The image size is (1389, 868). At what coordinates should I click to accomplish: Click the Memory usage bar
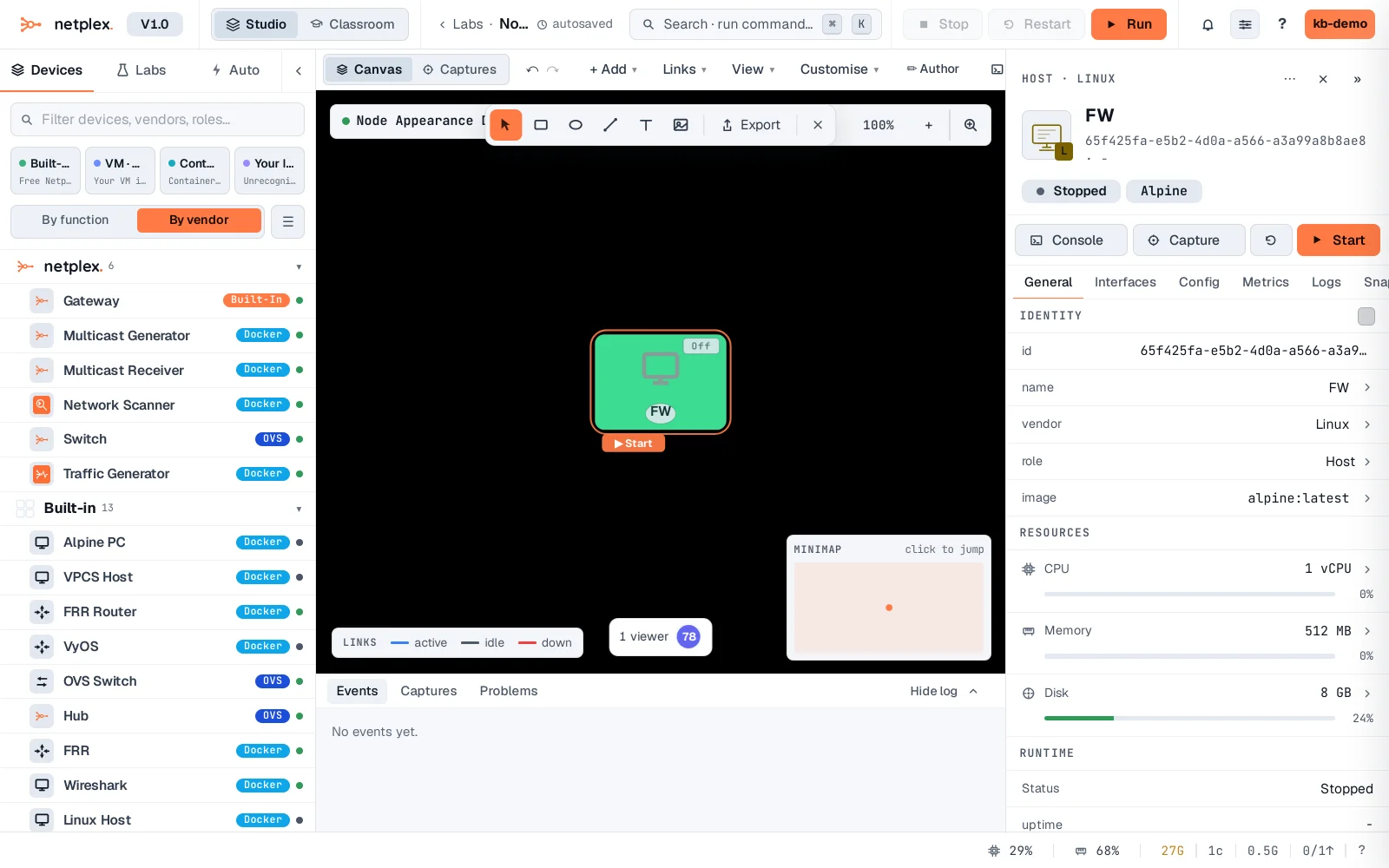tap(1189, 656)
